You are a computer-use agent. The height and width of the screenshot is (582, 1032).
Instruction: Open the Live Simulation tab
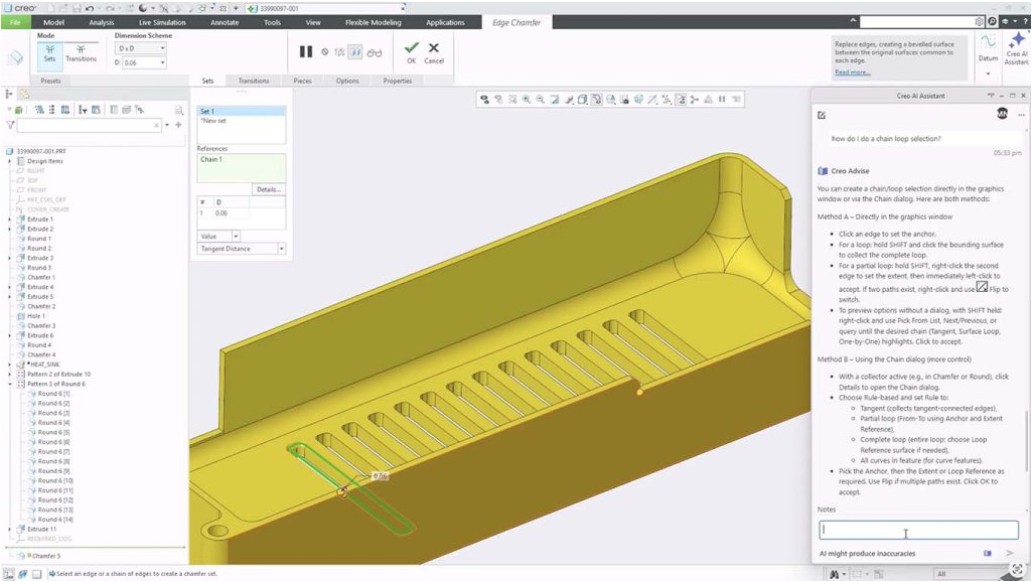[162, 22]
